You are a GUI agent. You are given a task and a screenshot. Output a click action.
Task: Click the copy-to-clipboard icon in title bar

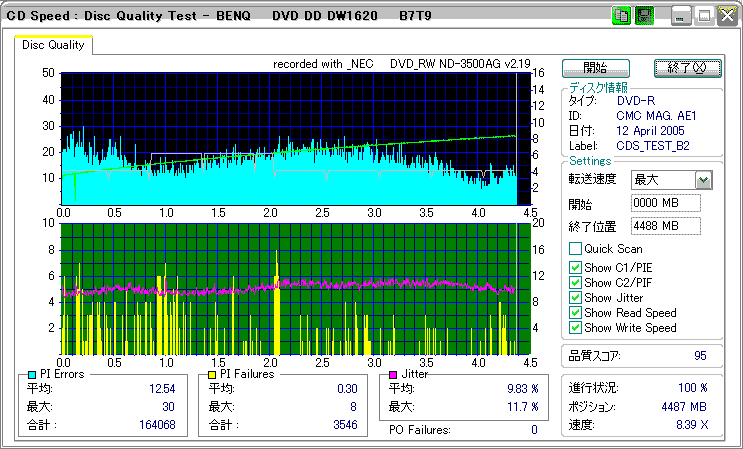coord(621,15)
